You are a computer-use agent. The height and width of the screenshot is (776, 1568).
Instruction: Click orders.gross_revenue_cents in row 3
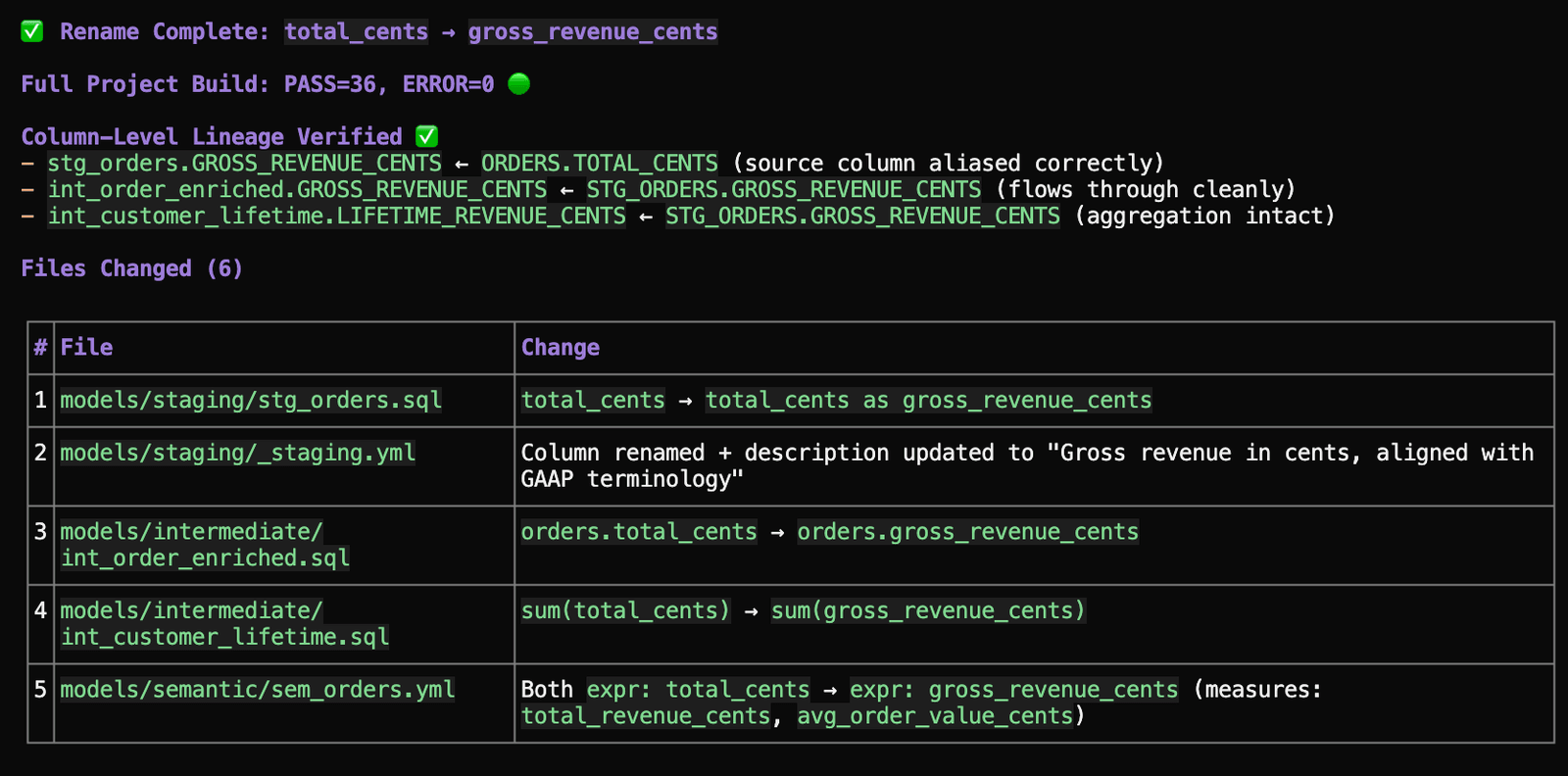click(x=968, y=532)
